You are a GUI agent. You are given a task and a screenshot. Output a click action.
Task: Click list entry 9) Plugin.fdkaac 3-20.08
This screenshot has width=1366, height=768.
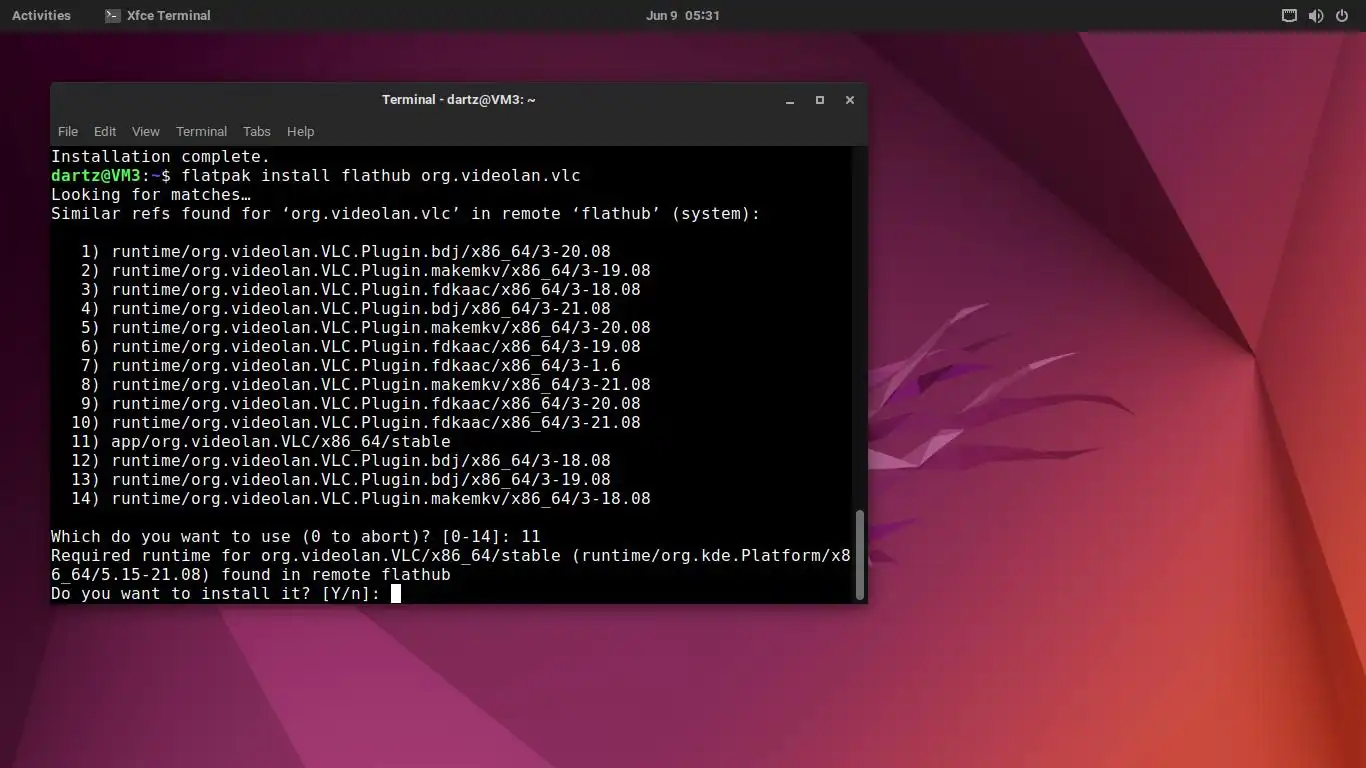[x=361, y=404]
